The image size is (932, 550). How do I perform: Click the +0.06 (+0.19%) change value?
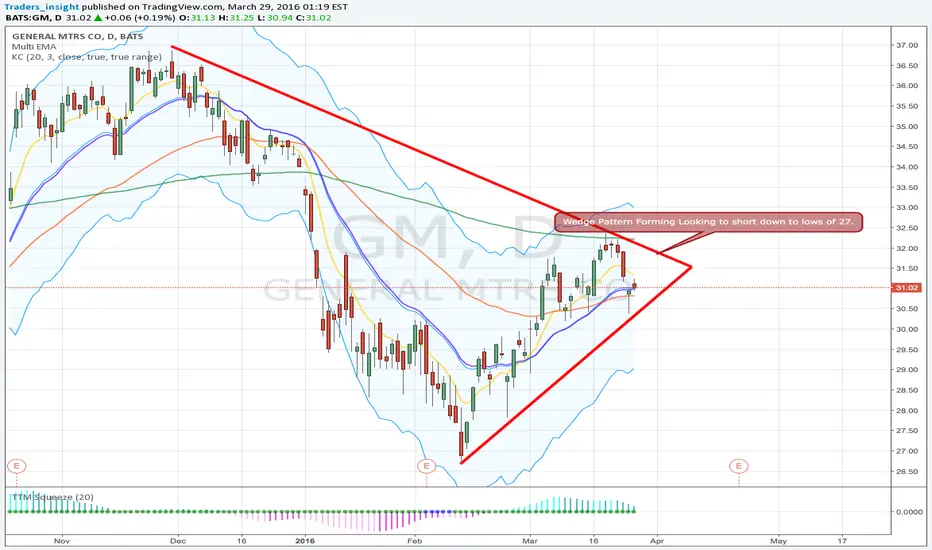point(140,18)
